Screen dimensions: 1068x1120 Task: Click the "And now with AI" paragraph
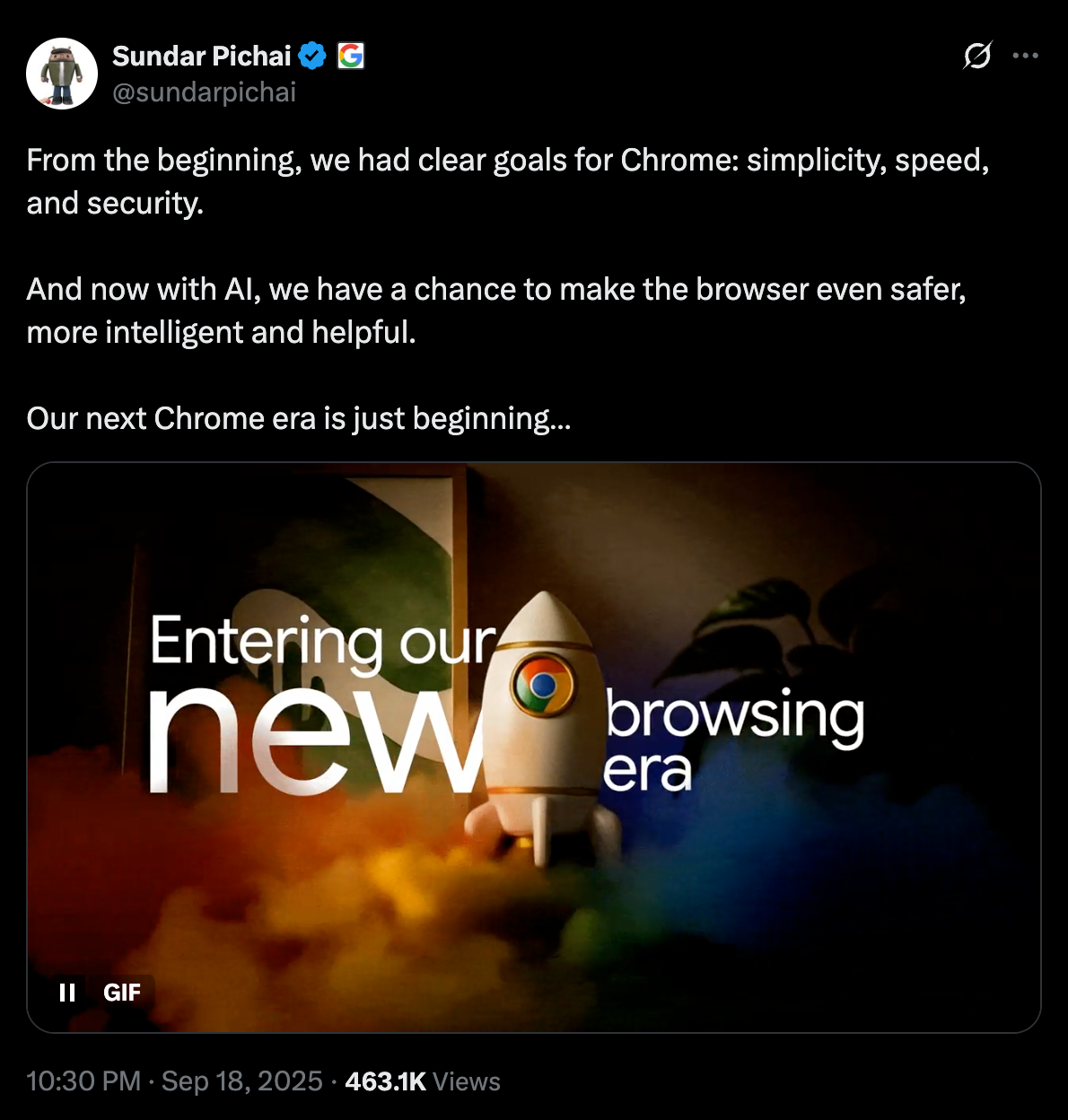click(496, 311)
